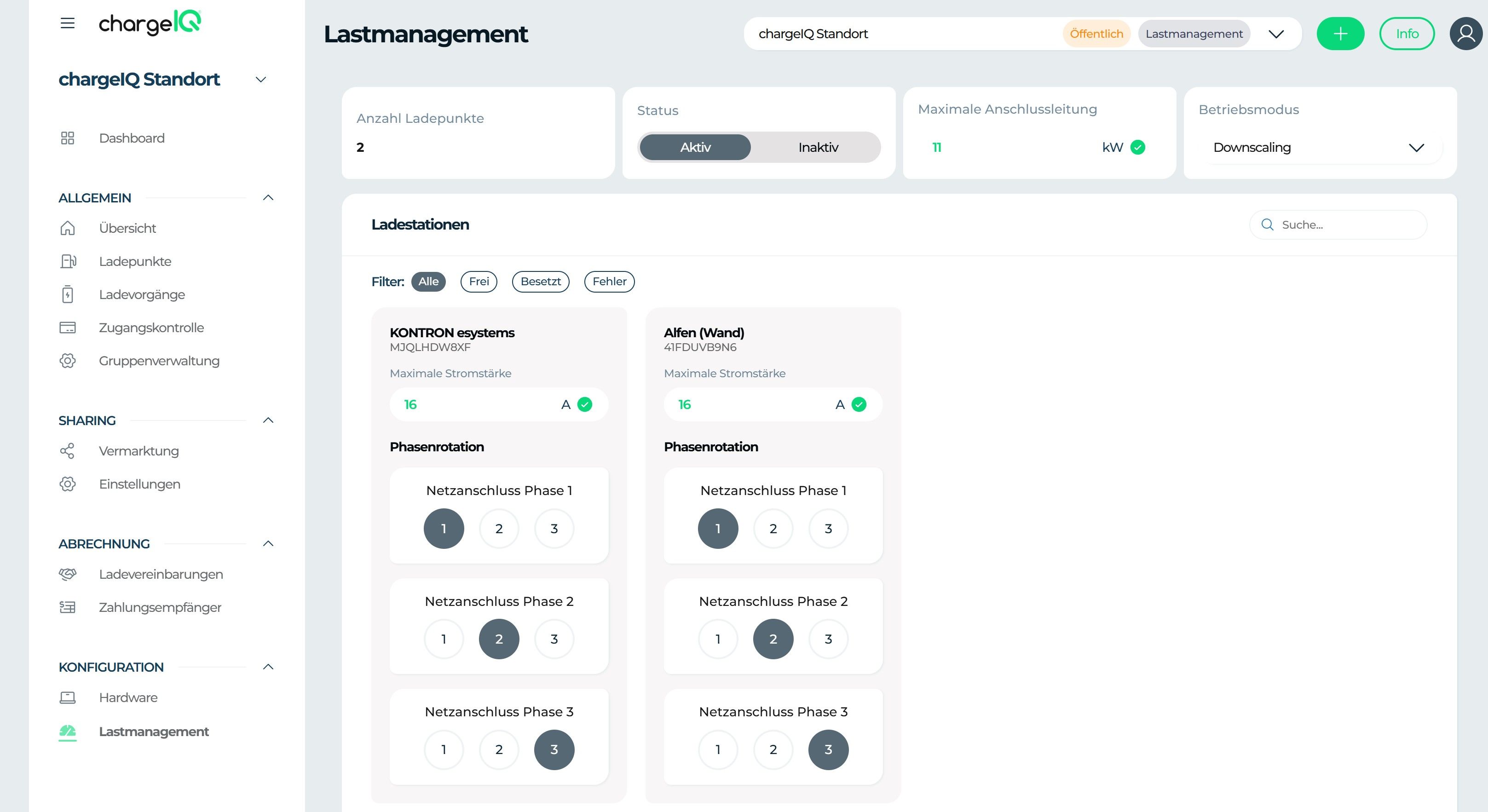
Task: Select Alfen Phase 3 rotation 1
Action: (x=718, y=749)
